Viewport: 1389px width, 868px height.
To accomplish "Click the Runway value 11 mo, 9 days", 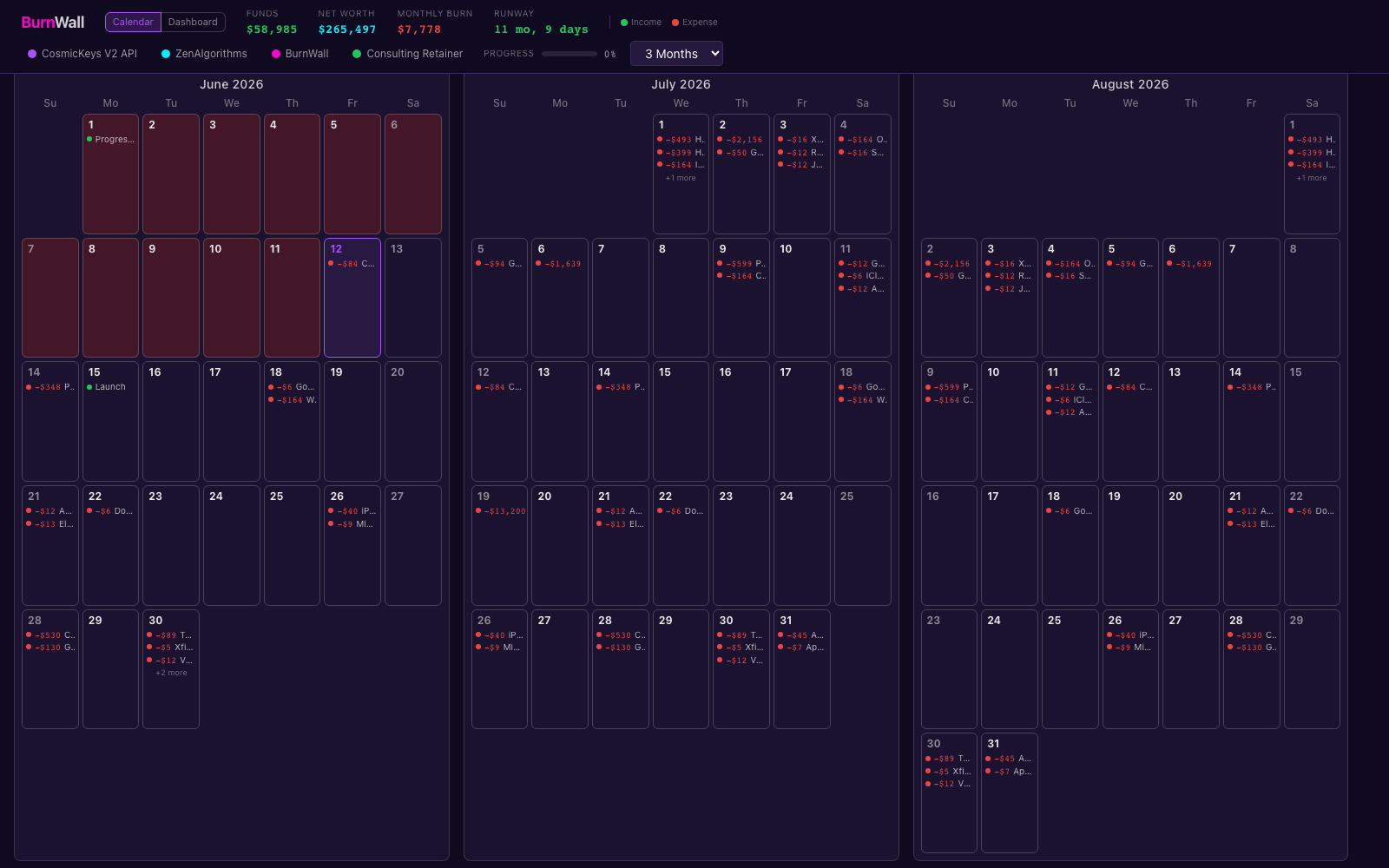I will coord(542,30).
